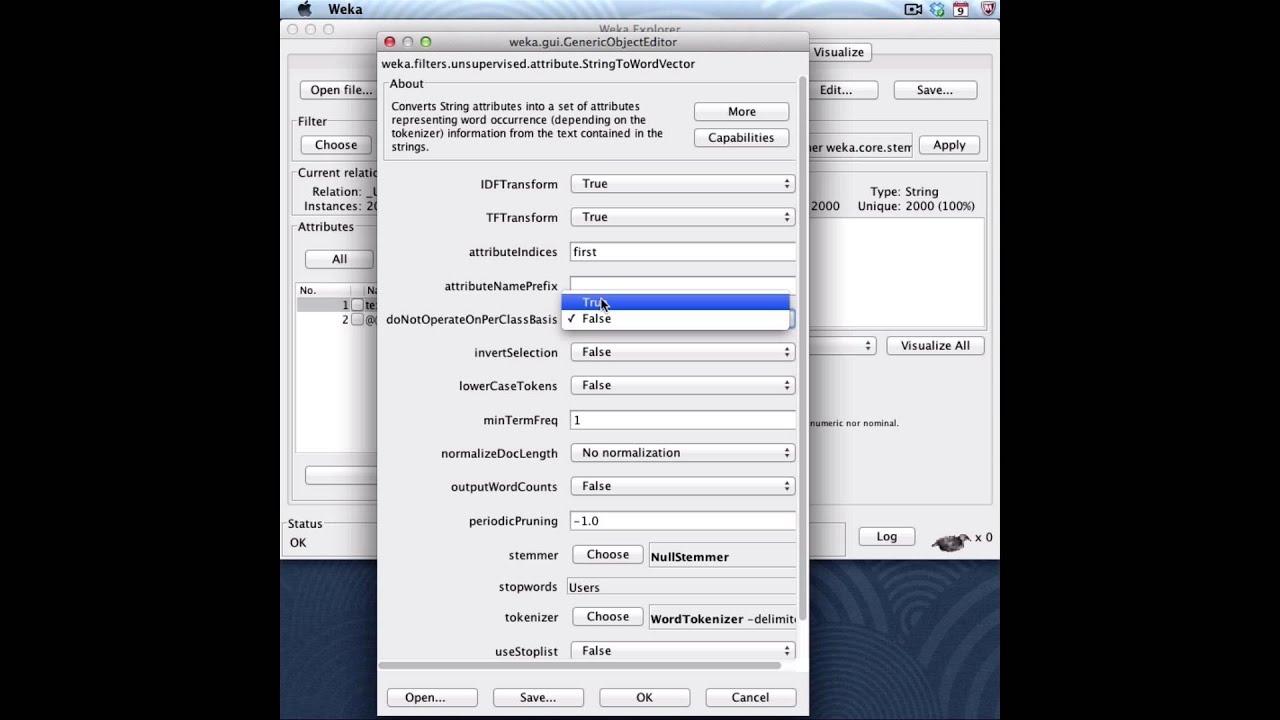Open the normalizeDocLength dropdown
The image size is (1280, 720).
(x=683, y=453)
